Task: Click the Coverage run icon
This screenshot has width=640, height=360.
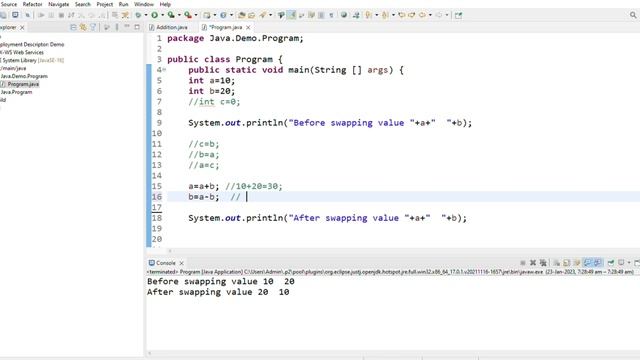Action: (x=171, y=15)
